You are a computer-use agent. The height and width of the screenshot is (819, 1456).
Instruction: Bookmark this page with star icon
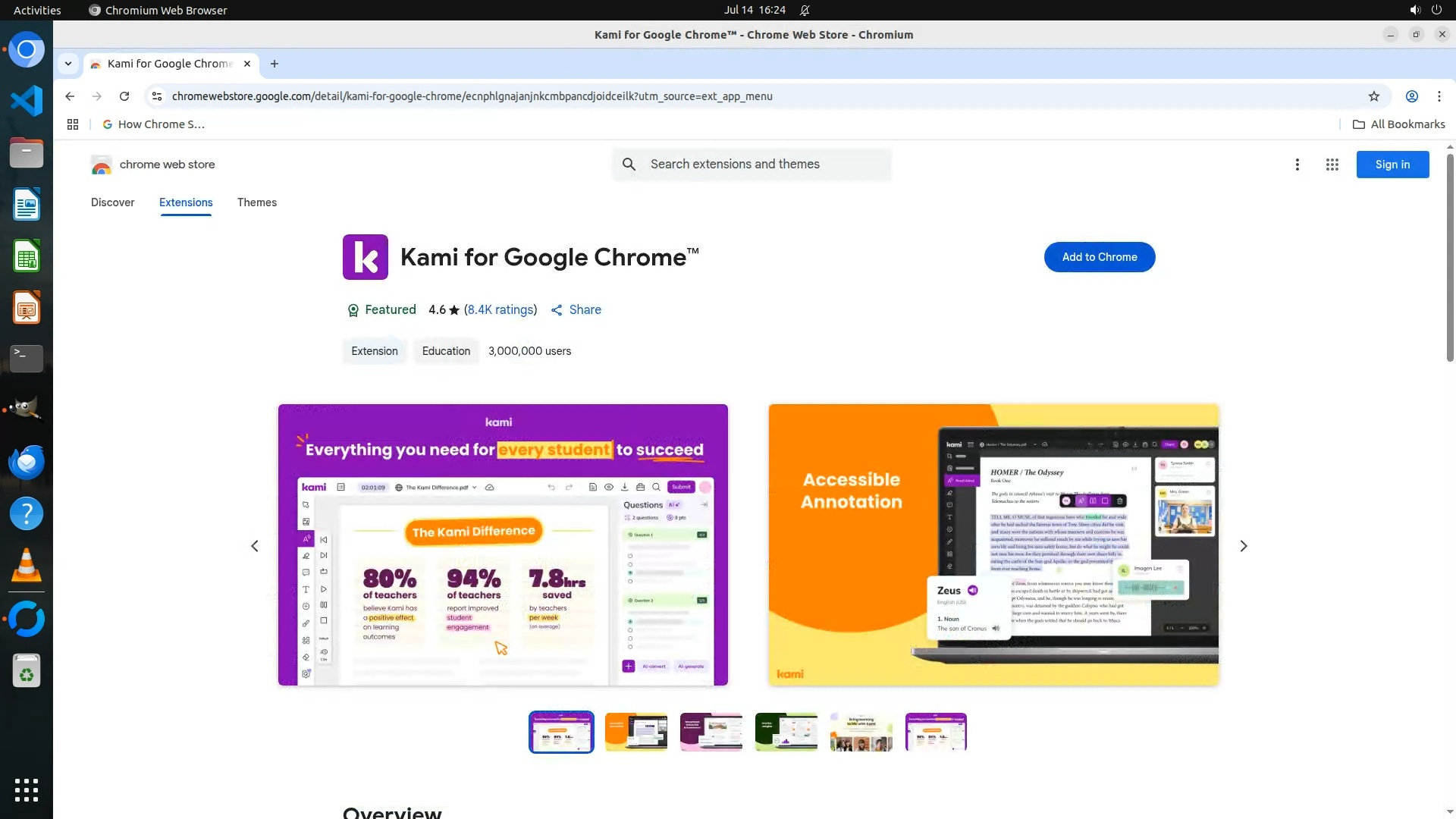click(x=1373, y=96)
